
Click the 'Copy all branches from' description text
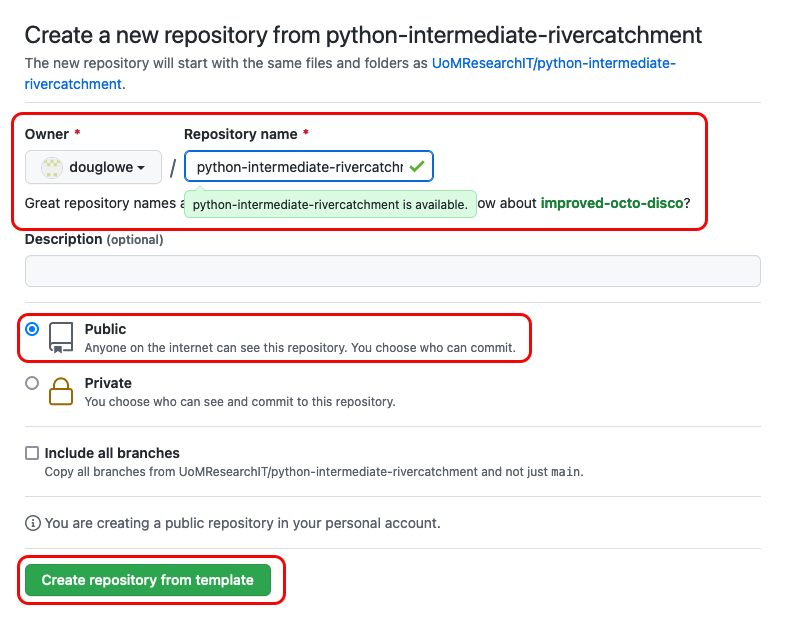point(314,472)
